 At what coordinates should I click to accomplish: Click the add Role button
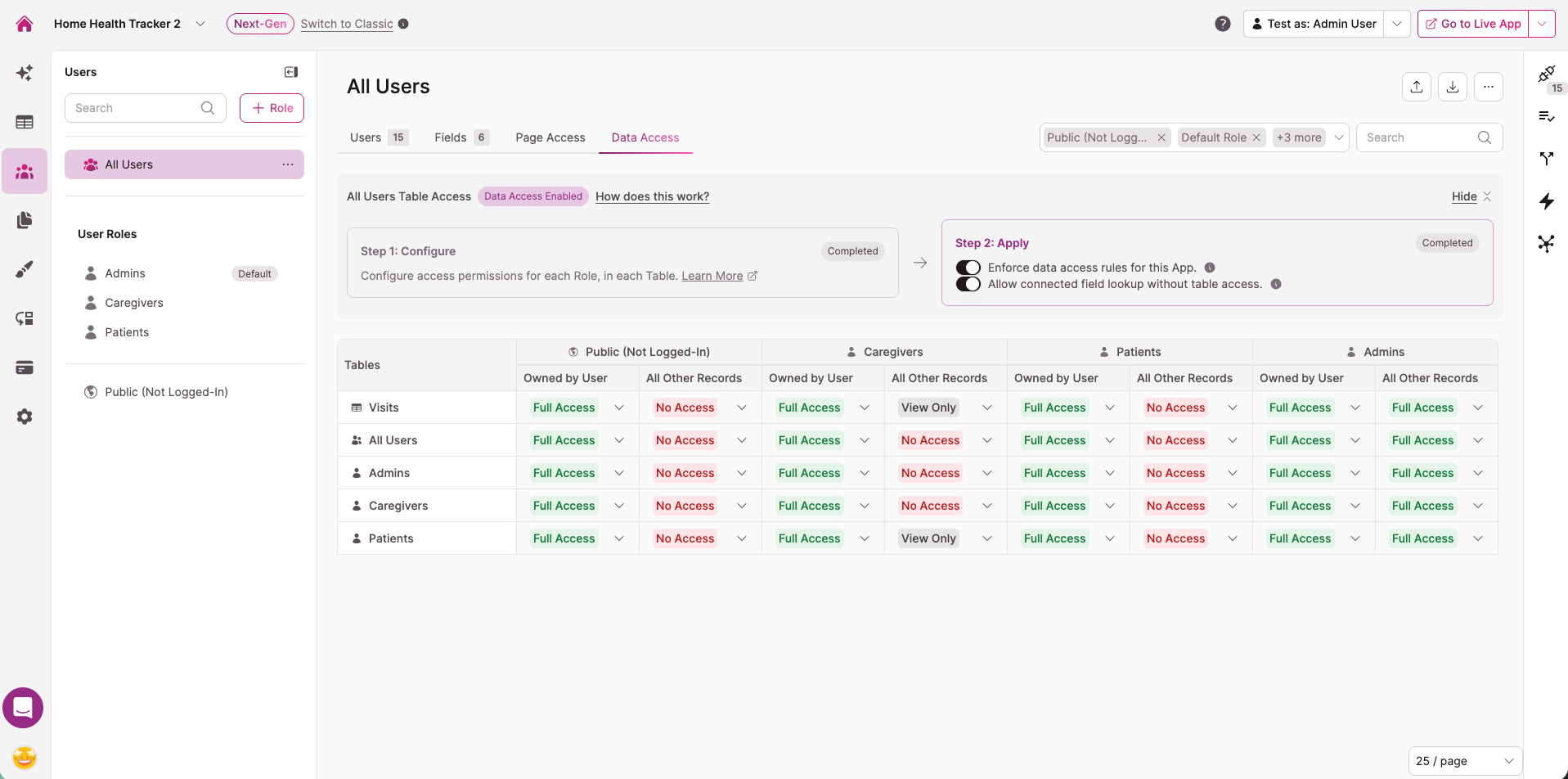272,108
